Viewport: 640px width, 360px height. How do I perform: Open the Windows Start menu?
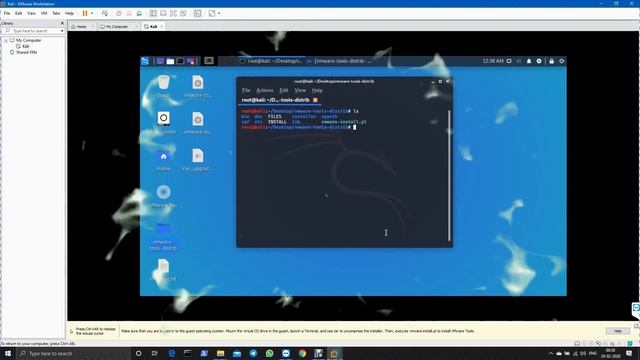[x=8, y=353]
